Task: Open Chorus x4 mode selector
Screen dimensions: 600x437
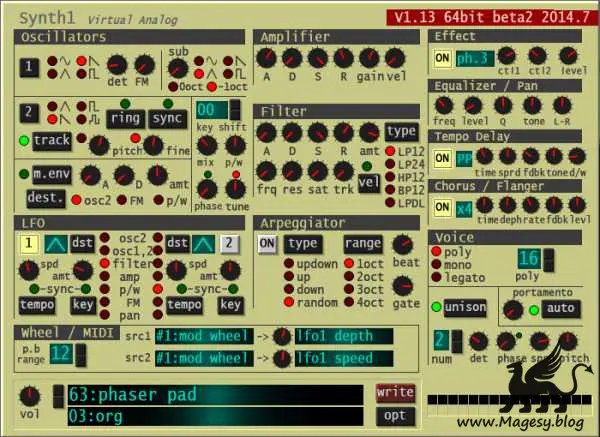Action: [x=464, y=209]
